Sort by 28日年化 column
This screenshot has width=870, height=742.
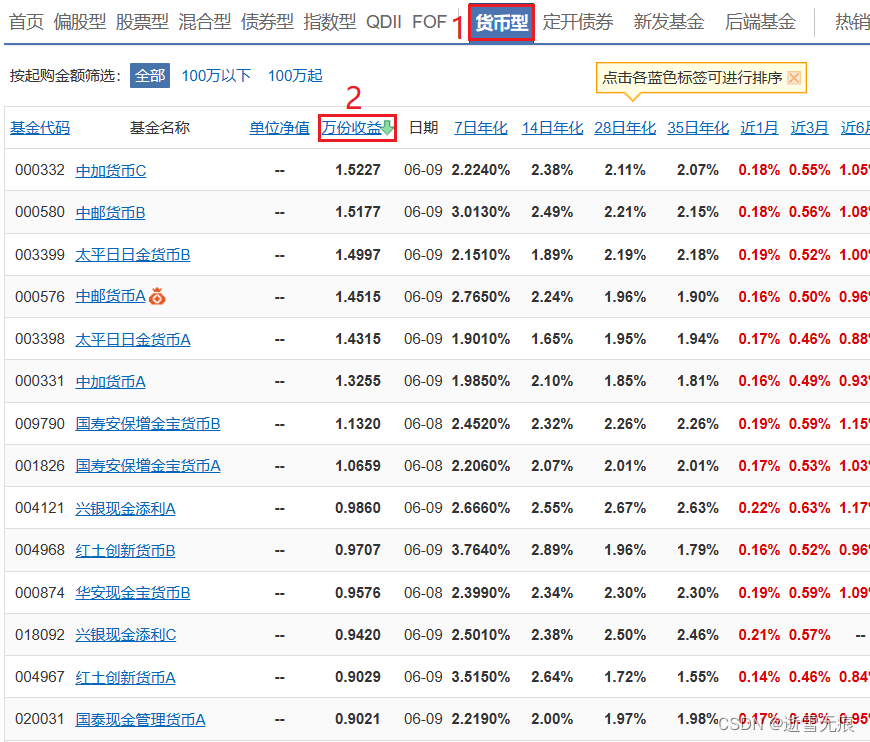(x=625, y=128)
